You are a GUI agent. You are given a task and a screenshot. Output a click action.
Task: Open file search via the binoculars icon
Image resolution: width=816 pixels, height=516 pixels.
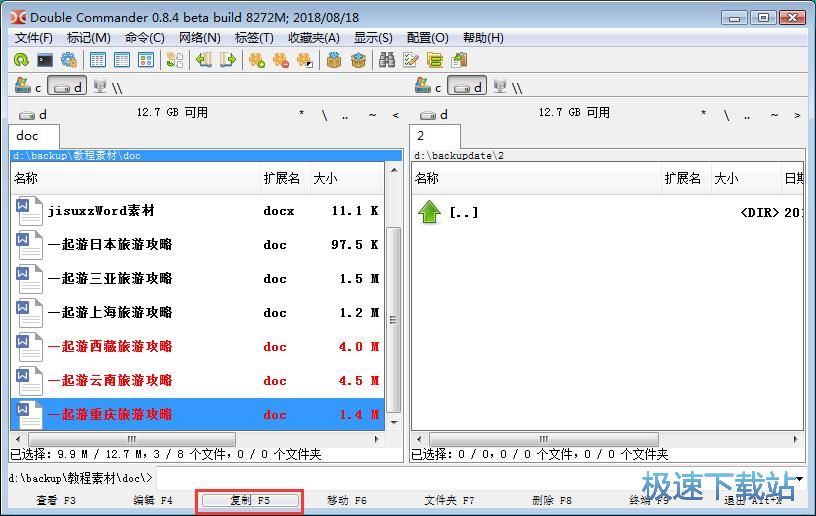coord(387,60)
